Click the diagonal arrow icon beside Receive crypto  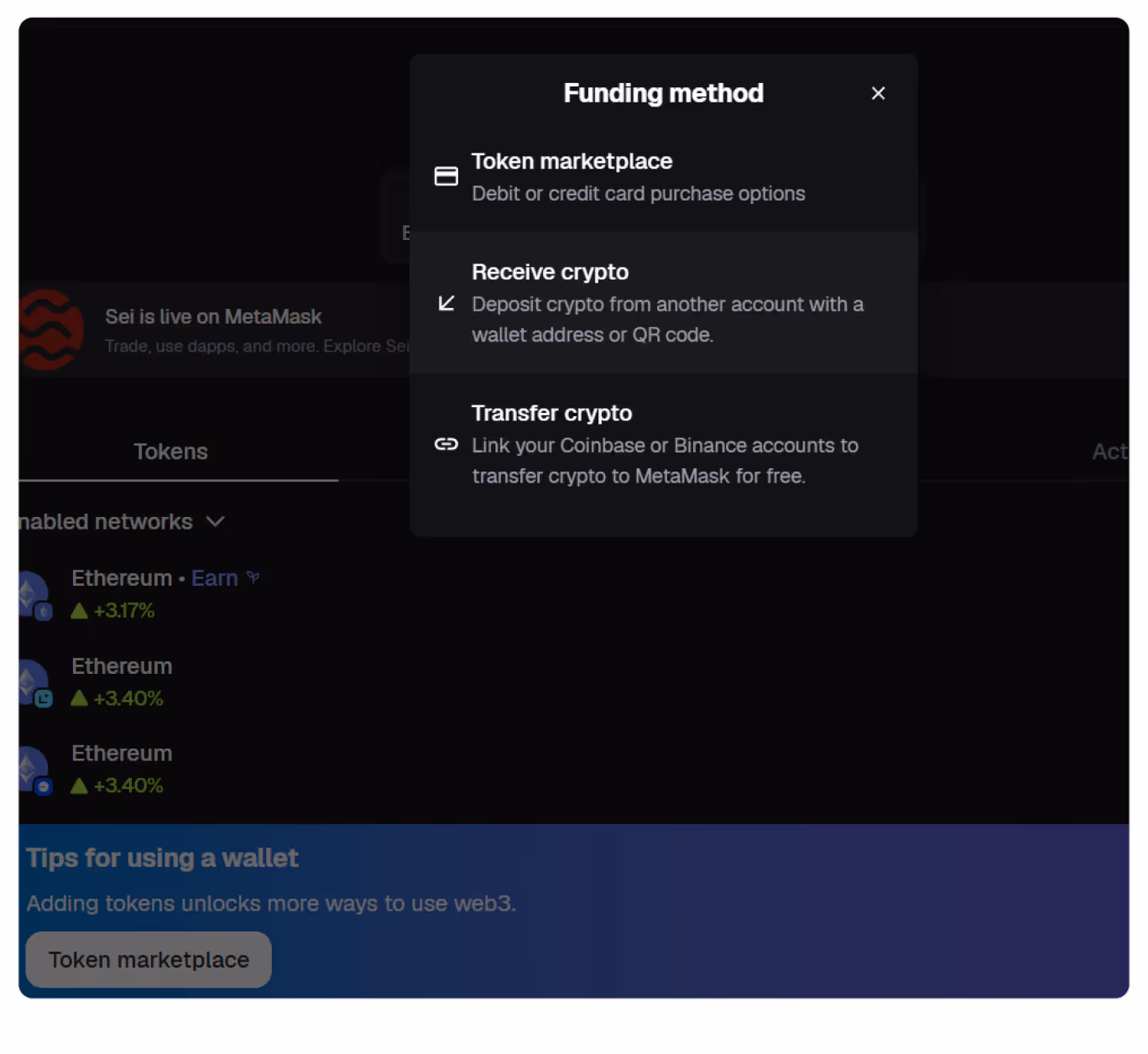(x=446, y=303)
